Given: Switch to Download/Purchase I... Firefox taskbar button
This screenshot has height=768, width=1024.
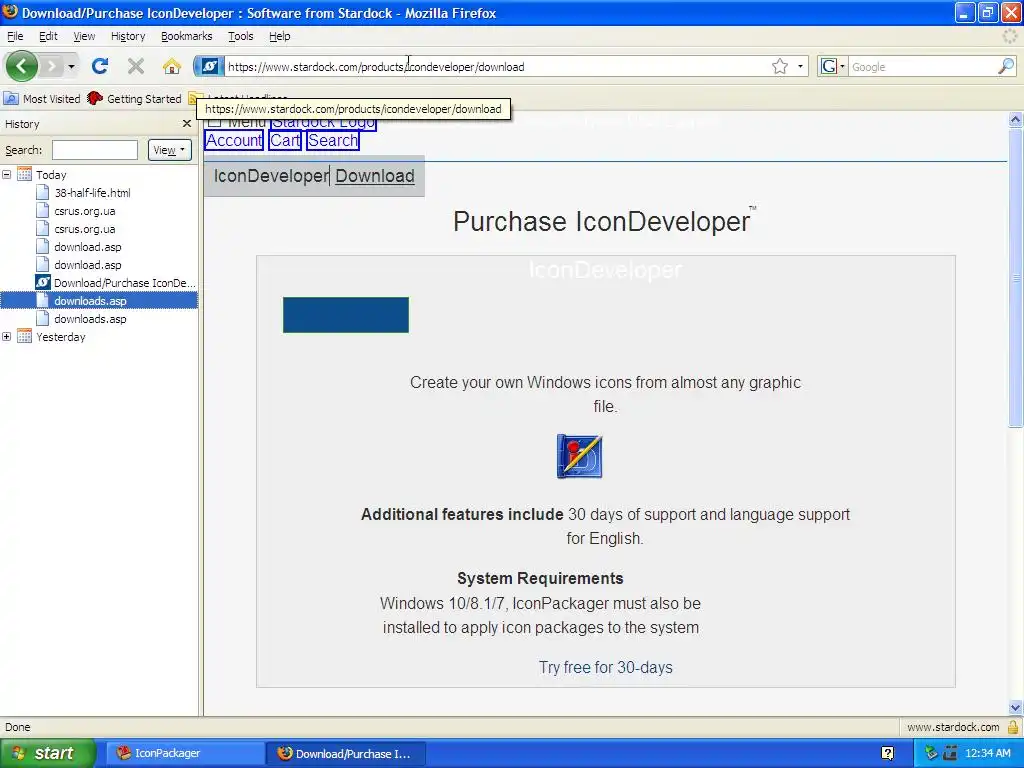Looking at the screenshot, I should click(346, 753).
